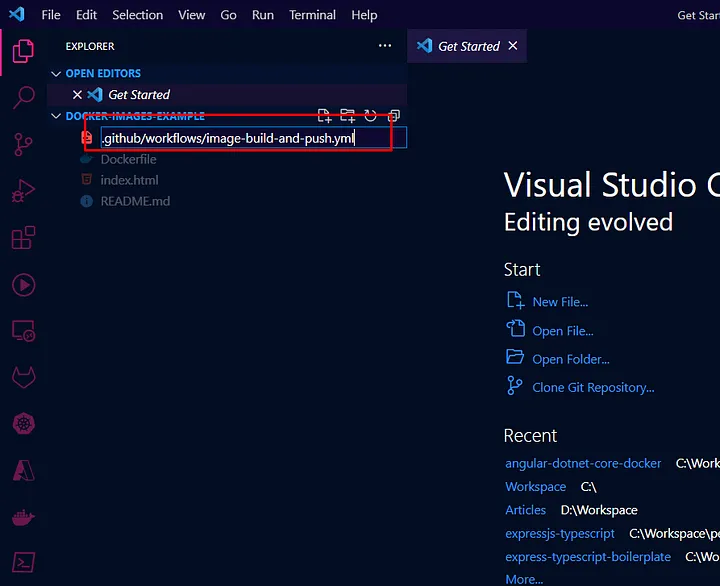Open the Go menu

point(228,15)
